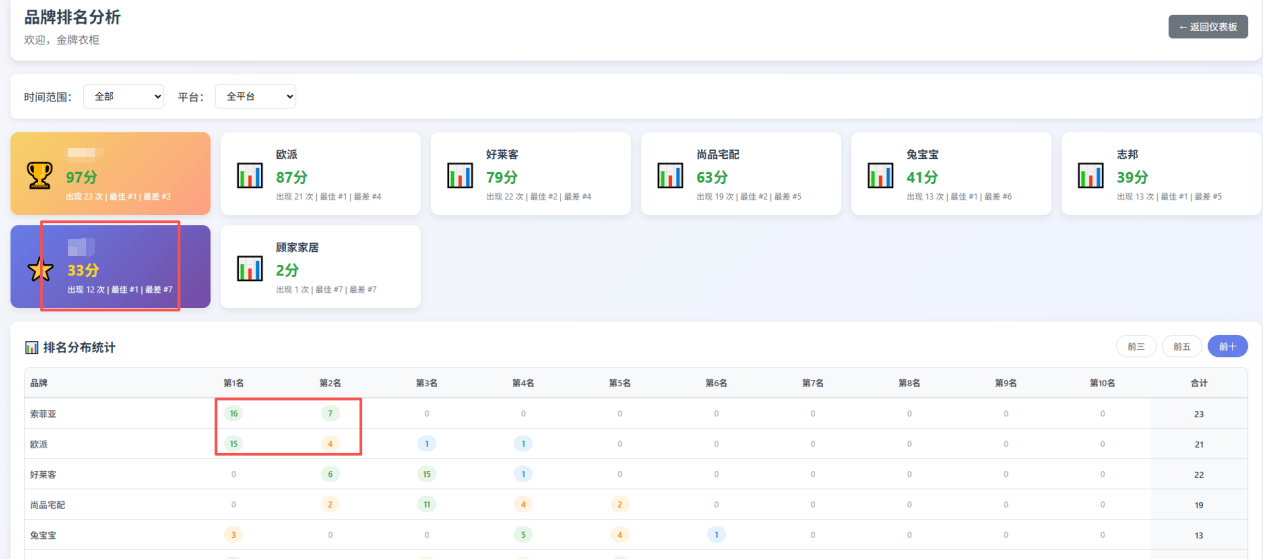Viewport: 1263px width, 559px height.
Task: Switch to the 前五 ranking filter
Action: coord(1181,346)
